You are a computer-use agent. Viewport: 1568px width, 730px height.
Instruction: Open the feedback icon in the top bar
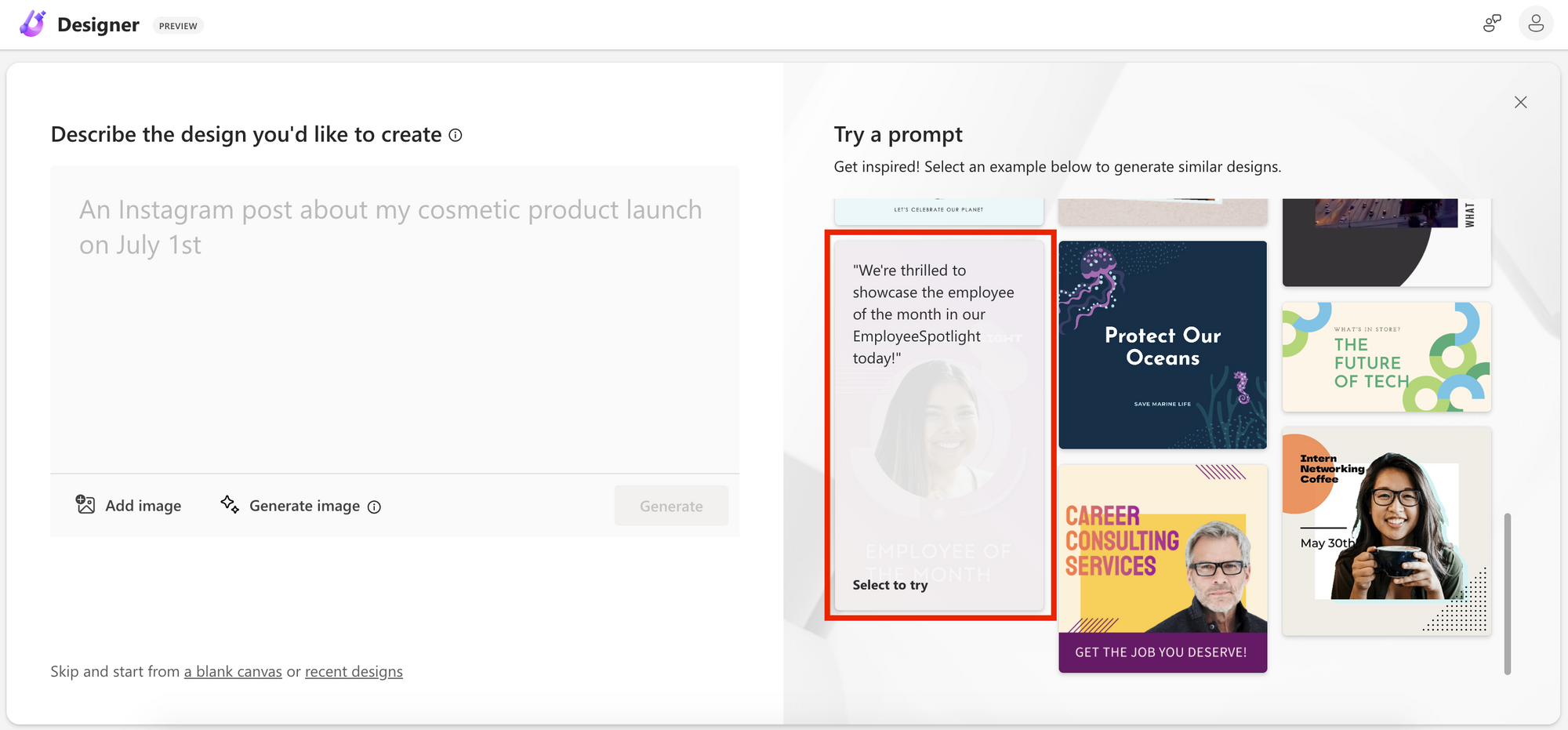(1490, 24)
